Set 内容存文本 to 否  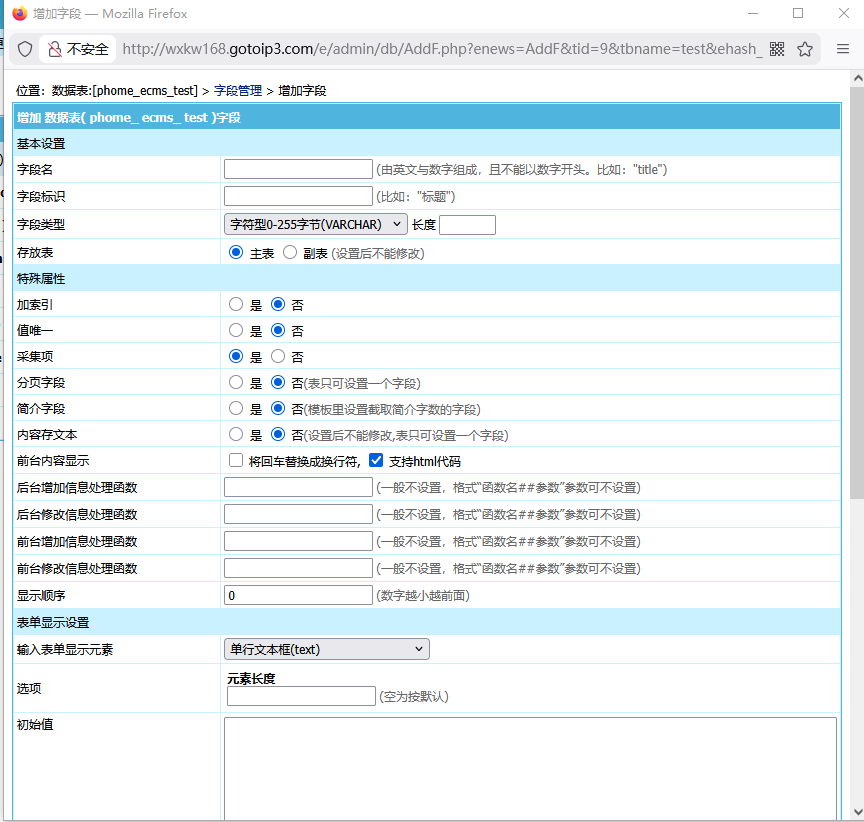[278, 434]
